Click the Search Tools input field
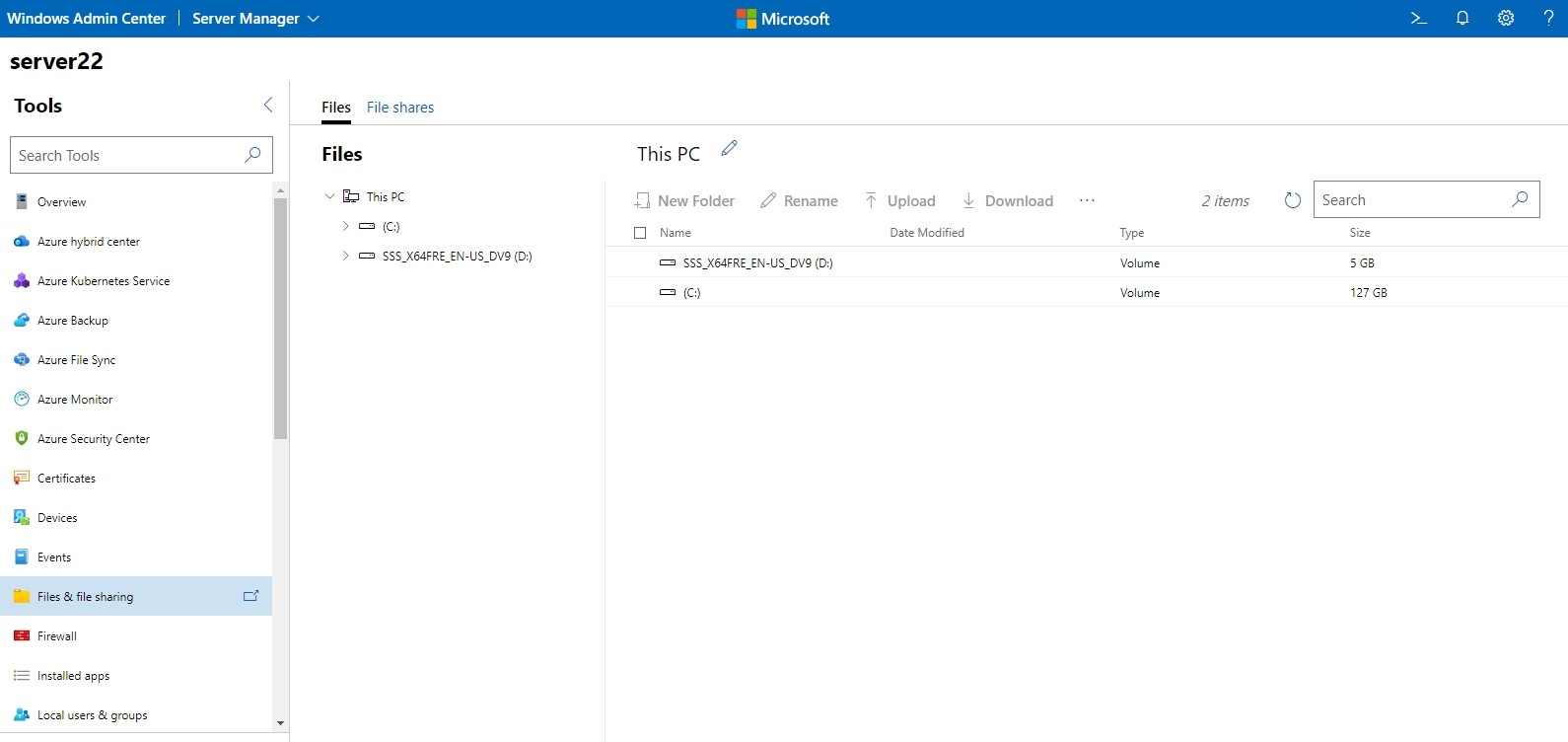This screenshot has height=742, width=1568. [x=128, y=156]
